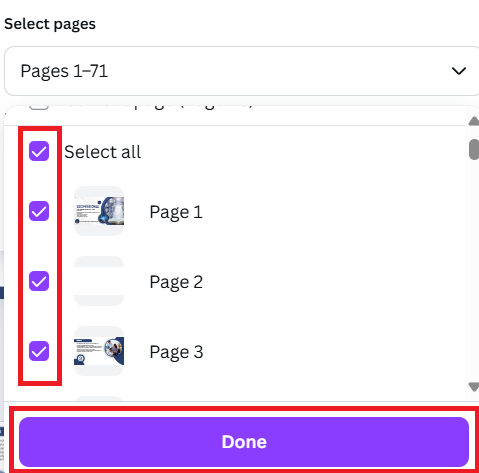Click the partially visible thumbnail below Page 3
Screen dimensions: 479x473
tap(99, 399)
